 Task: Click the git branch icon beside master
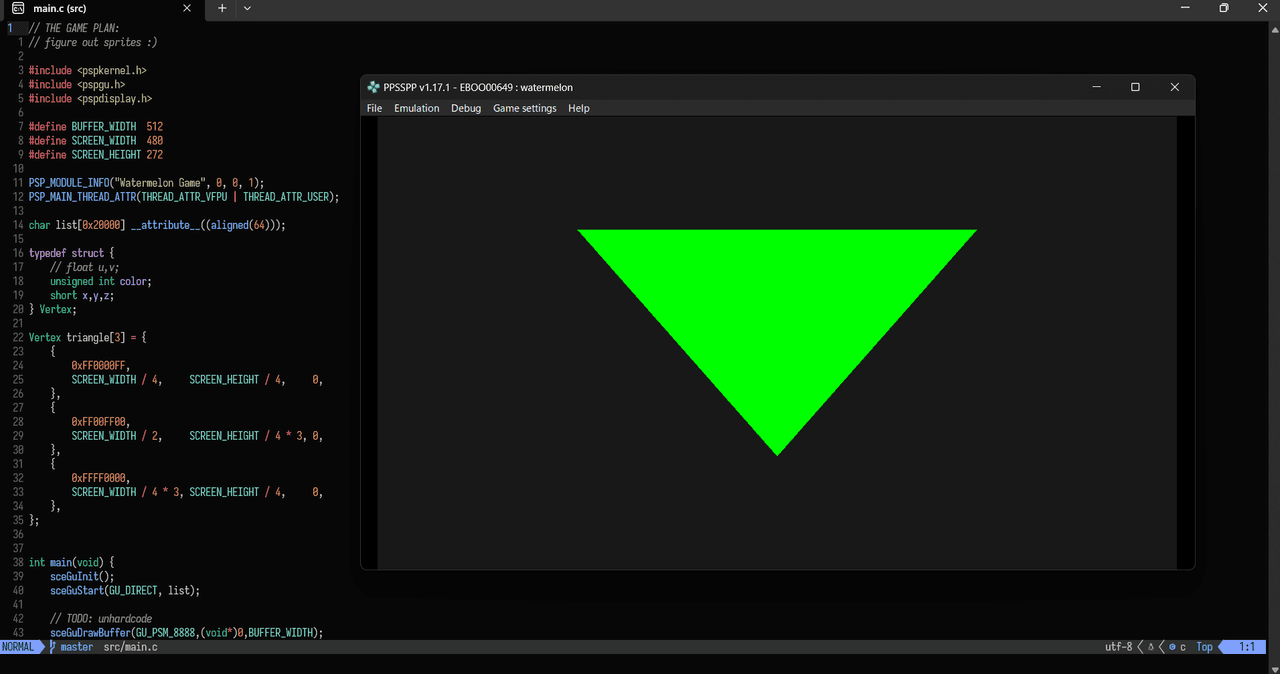click(53, 647)
